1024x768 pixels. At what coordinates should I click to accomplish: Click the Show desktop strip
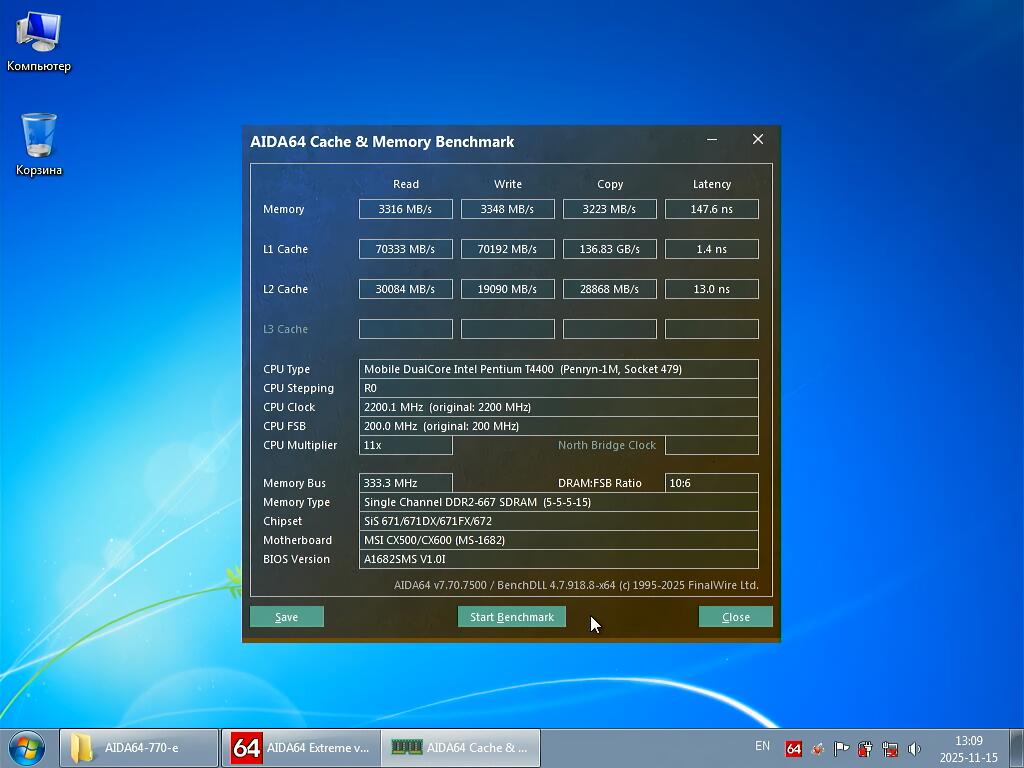click(1017, 748)
